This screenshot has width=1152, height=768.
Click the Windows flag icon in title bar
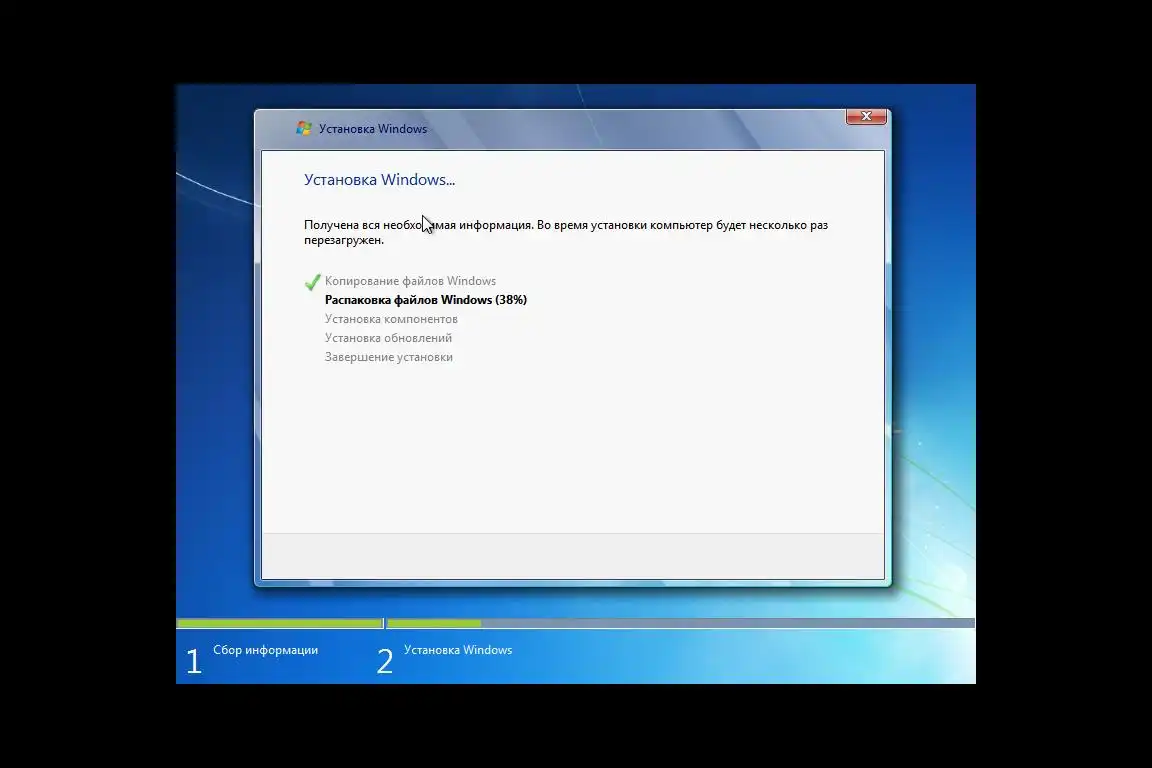(303, 129)
